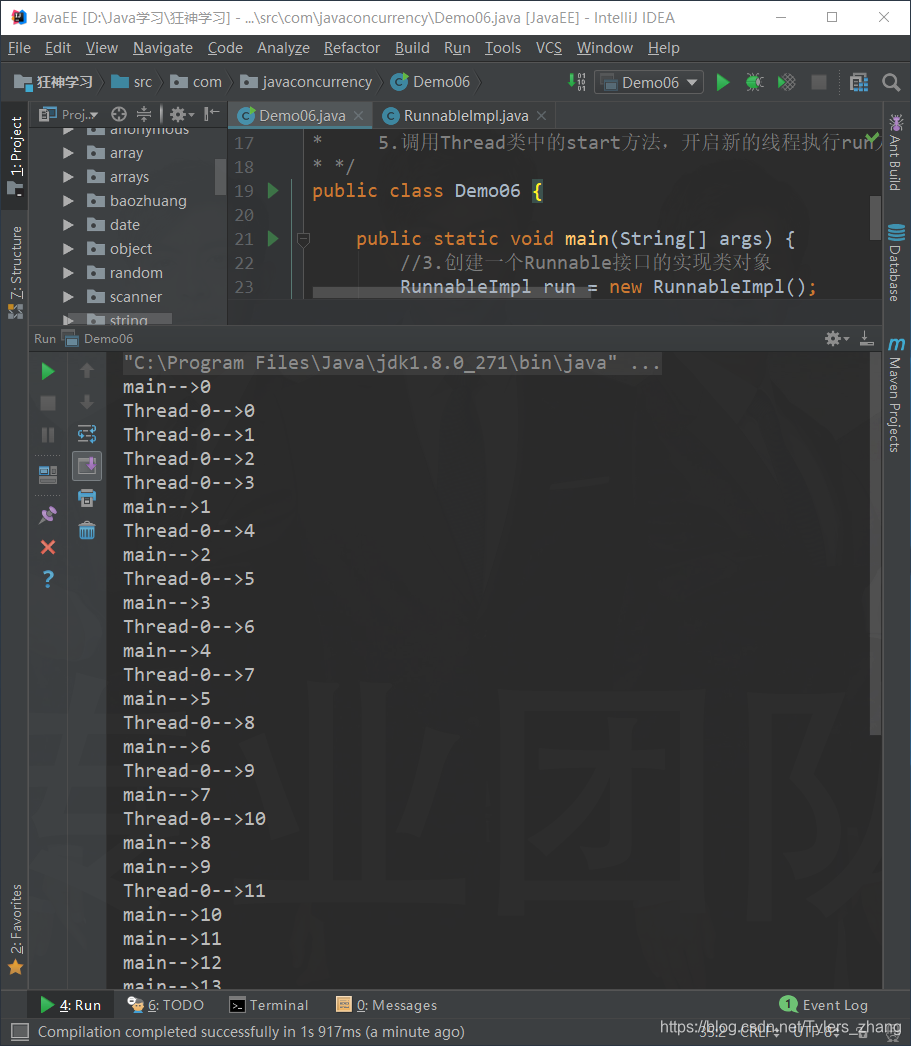911x1046 pixels.
Task: Expand the array folder
Action: [x=68, y=153]
